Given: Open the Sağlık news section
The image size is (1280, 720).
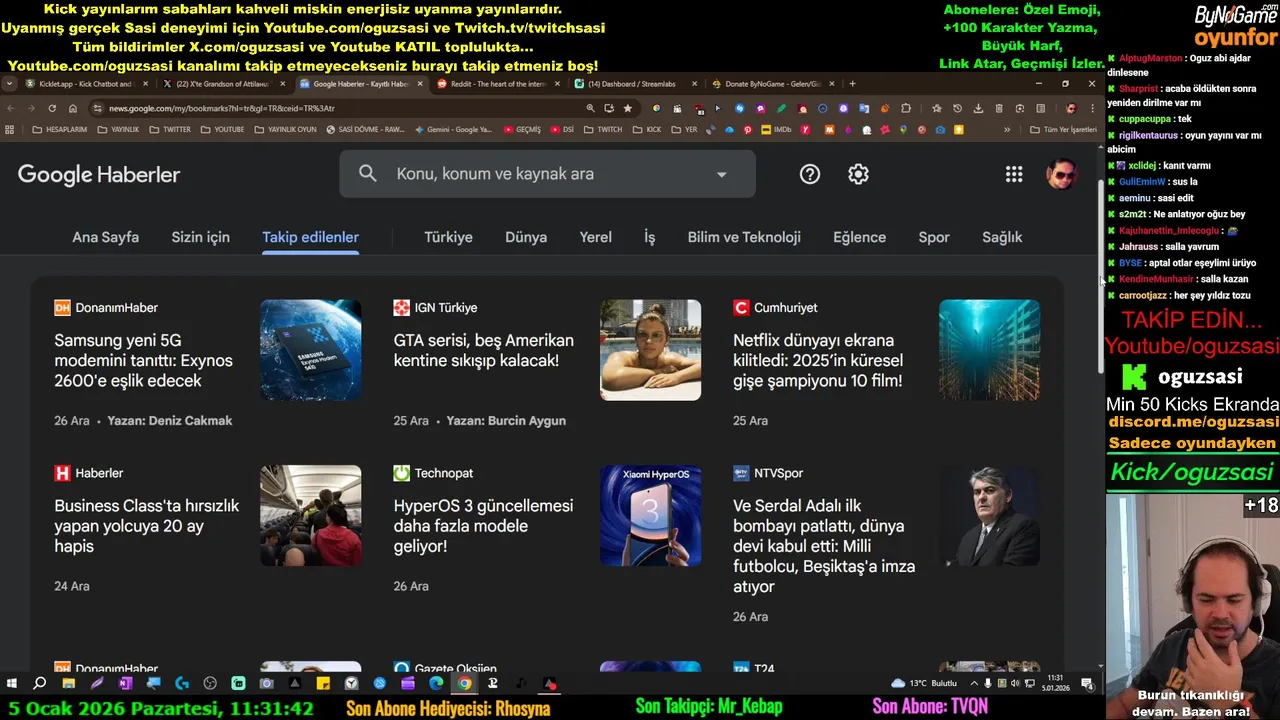Looking at the screenshot, I should tap(1002, 237).
